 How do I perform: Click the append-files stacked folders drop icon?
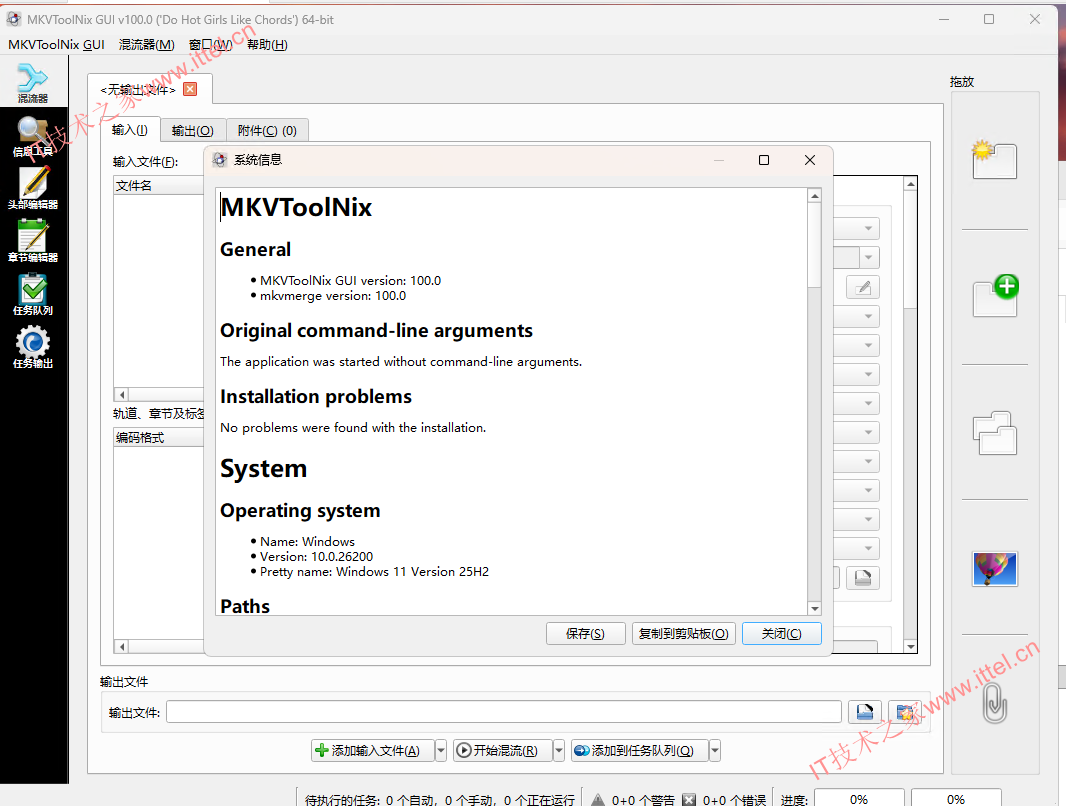[995, 433]
